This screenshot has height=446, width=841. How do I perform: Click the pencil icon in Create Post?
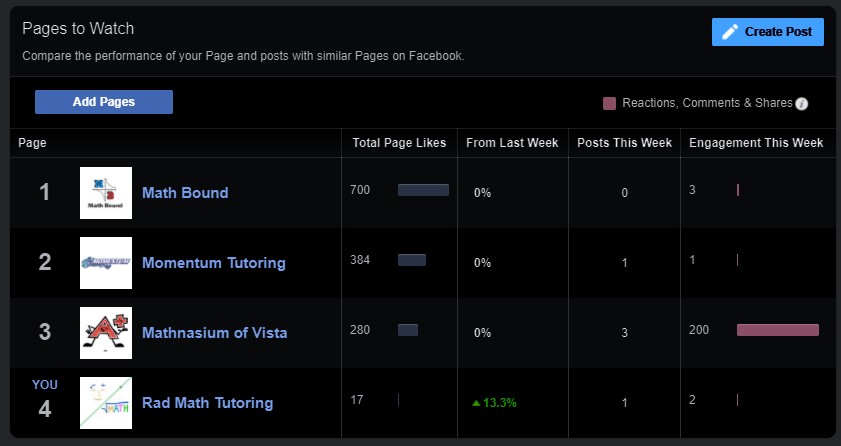pos(729,32)
